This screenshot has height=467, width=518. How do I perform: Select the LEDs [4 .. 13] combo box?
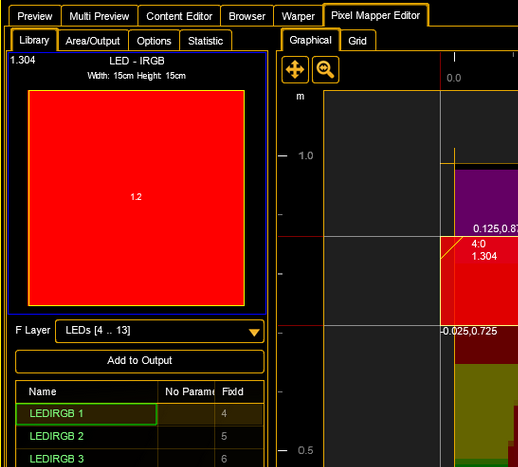point(160,331)
